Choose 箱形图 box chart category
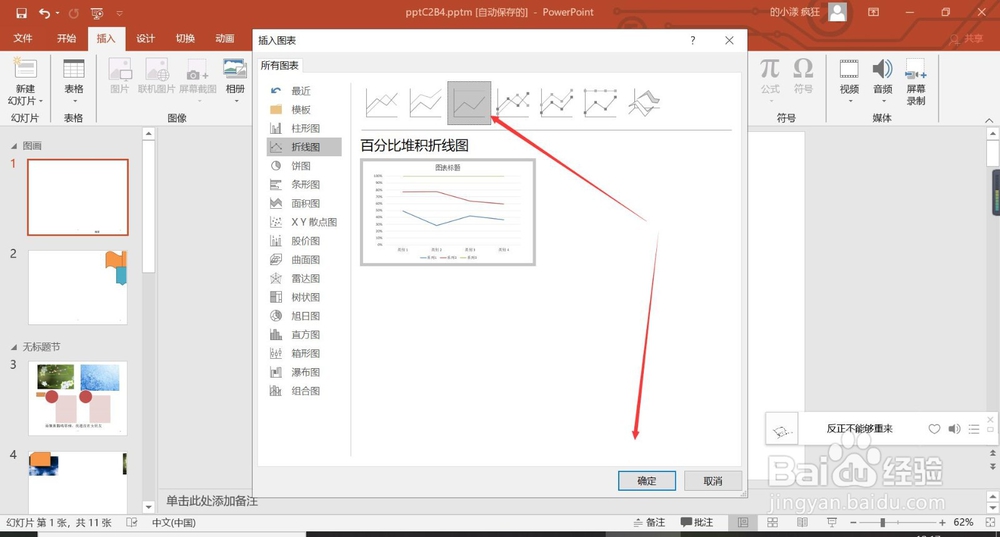 click(304, 353)
